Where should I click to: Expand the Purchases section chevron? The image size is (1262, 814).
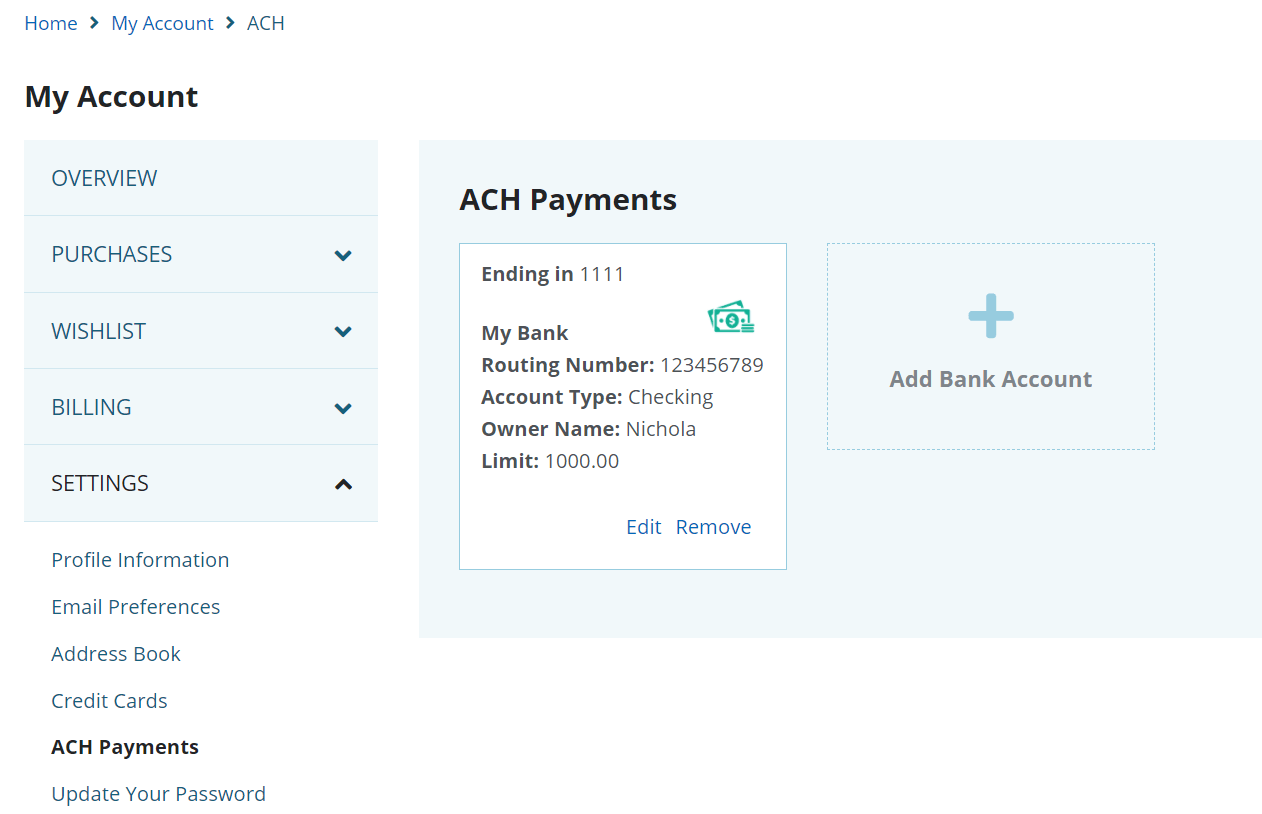[343, 255]
